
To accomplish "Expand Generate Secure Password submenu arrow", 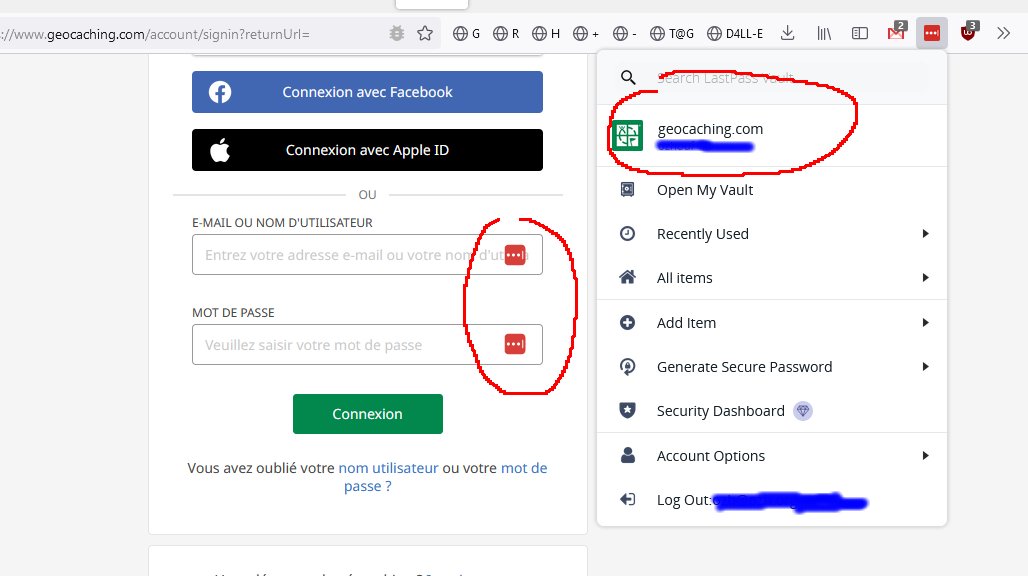I will pos(925,366).
